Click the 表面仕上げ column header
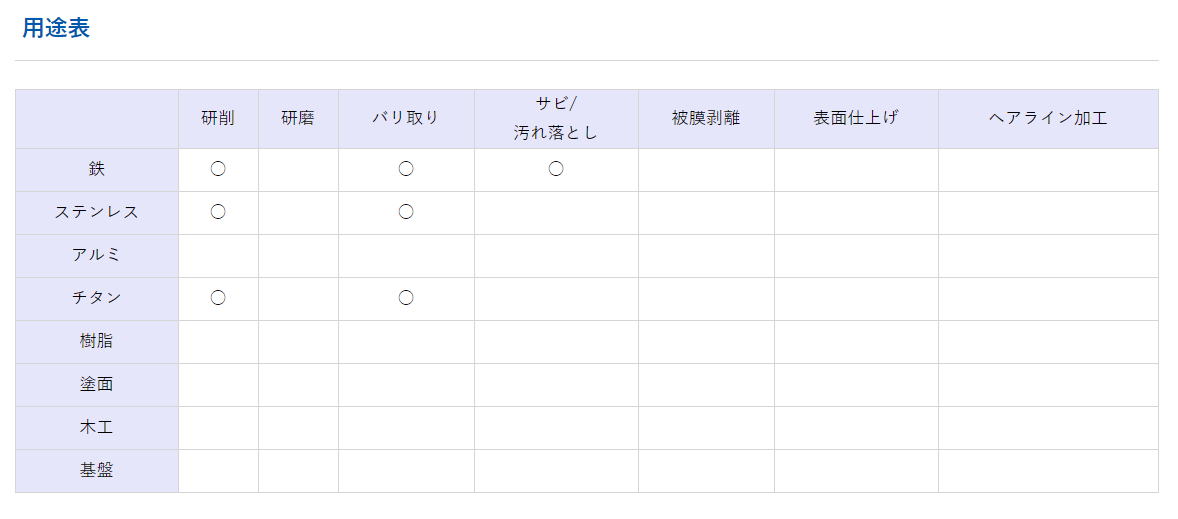 tap(856, 119)
